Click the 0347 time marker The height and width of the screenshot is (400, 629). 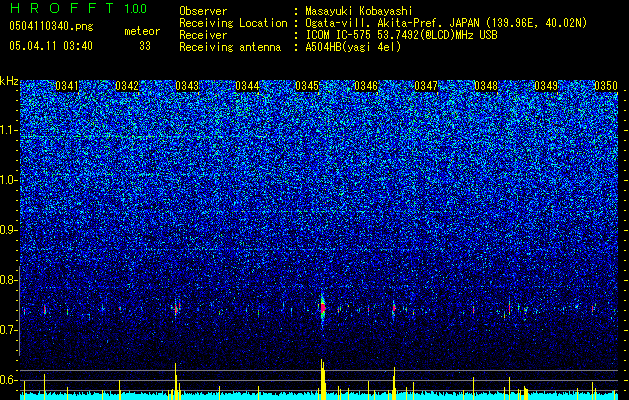point(426,86)
